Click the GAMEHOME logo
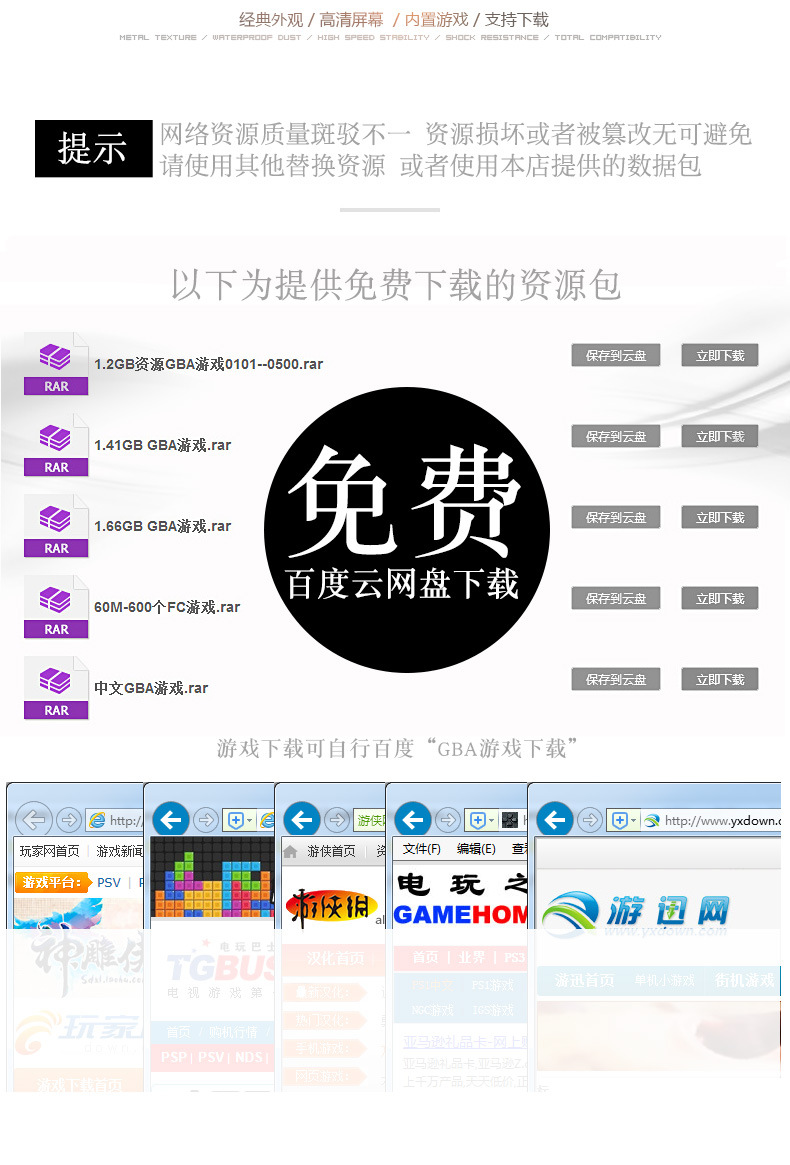This screenshot has width=790, height=1165. (x=461, y=914)
